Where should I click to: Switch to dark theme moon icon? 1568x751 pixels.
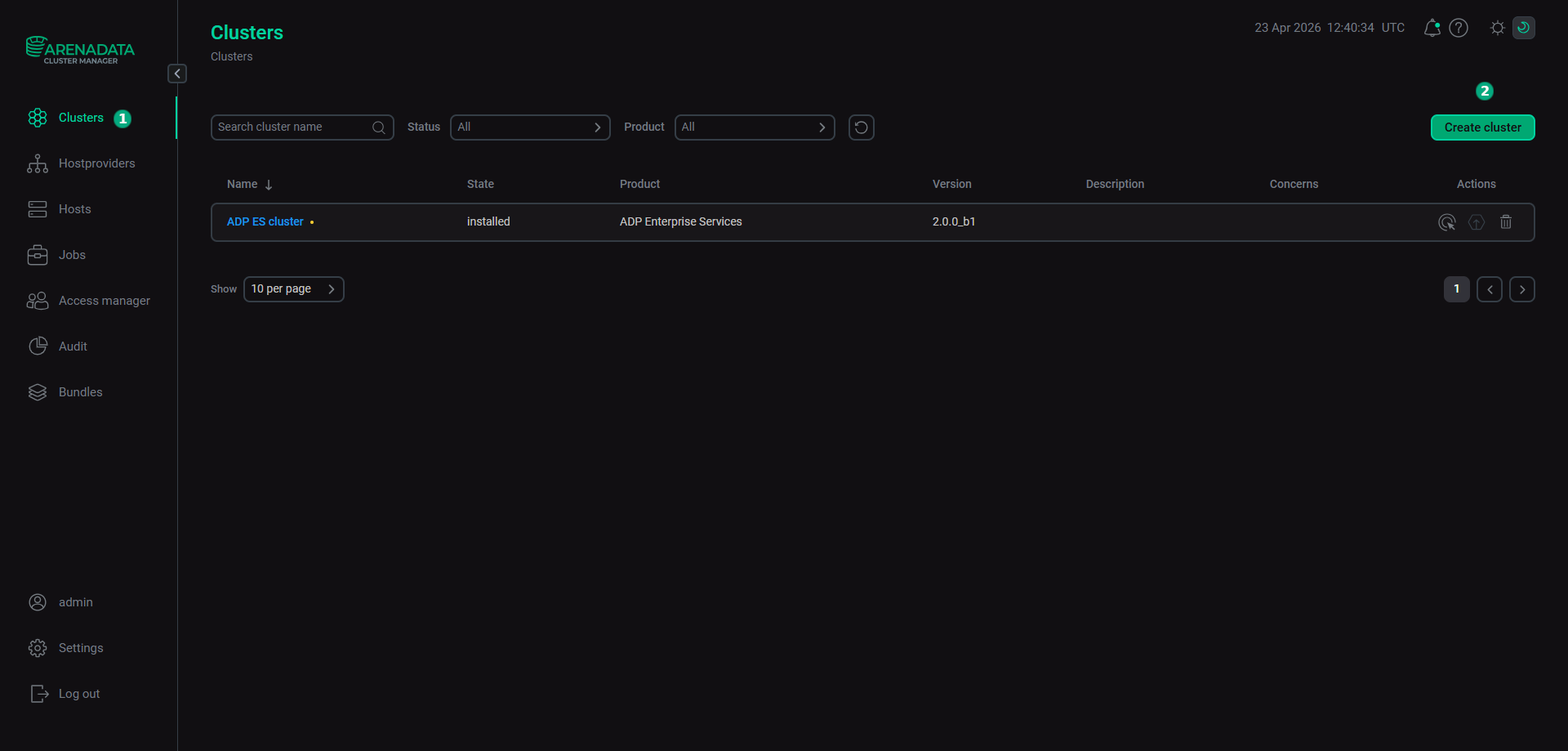tap(1524, 28)
